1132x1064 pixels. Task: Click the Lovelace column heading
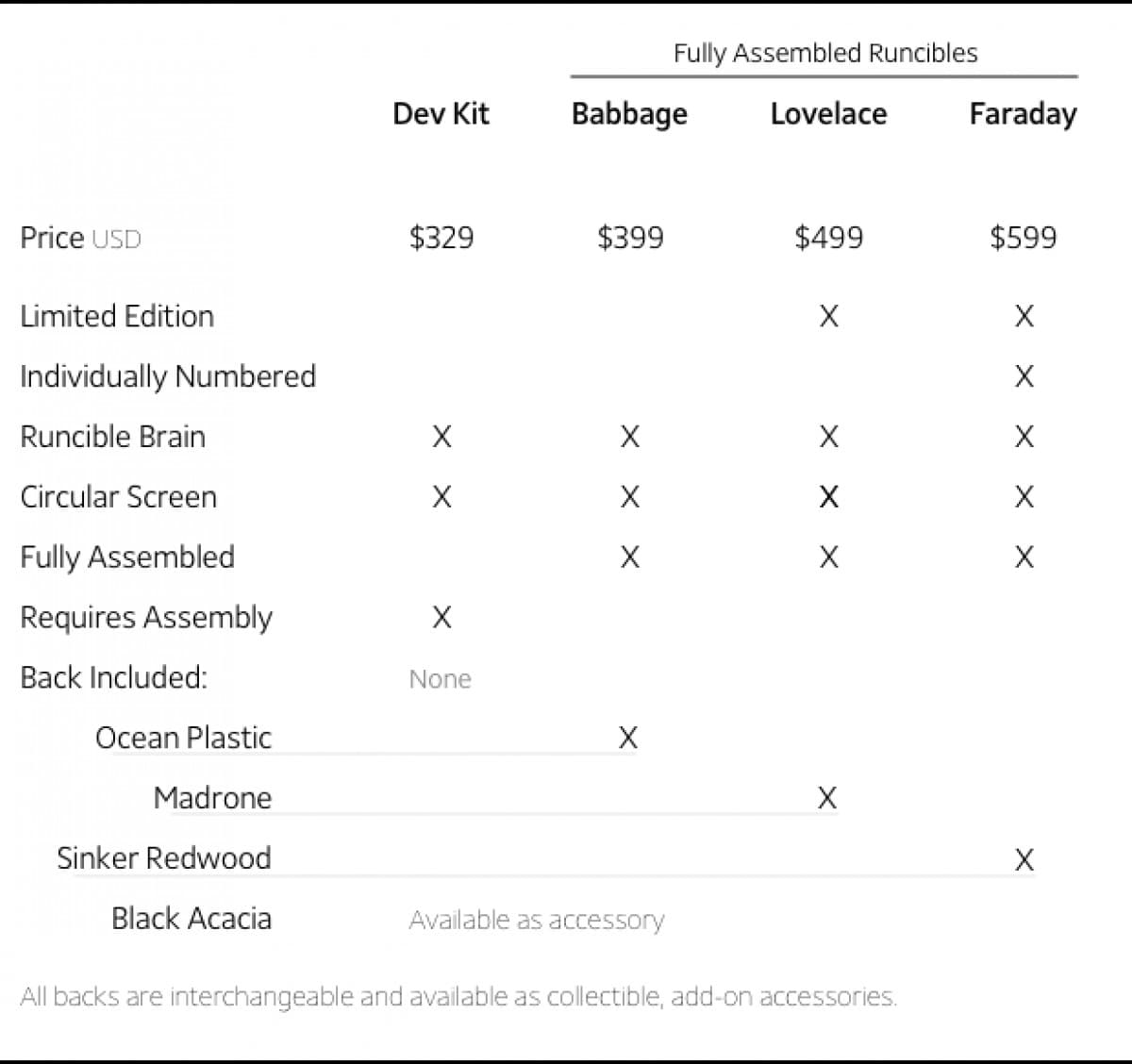[828, 114]
